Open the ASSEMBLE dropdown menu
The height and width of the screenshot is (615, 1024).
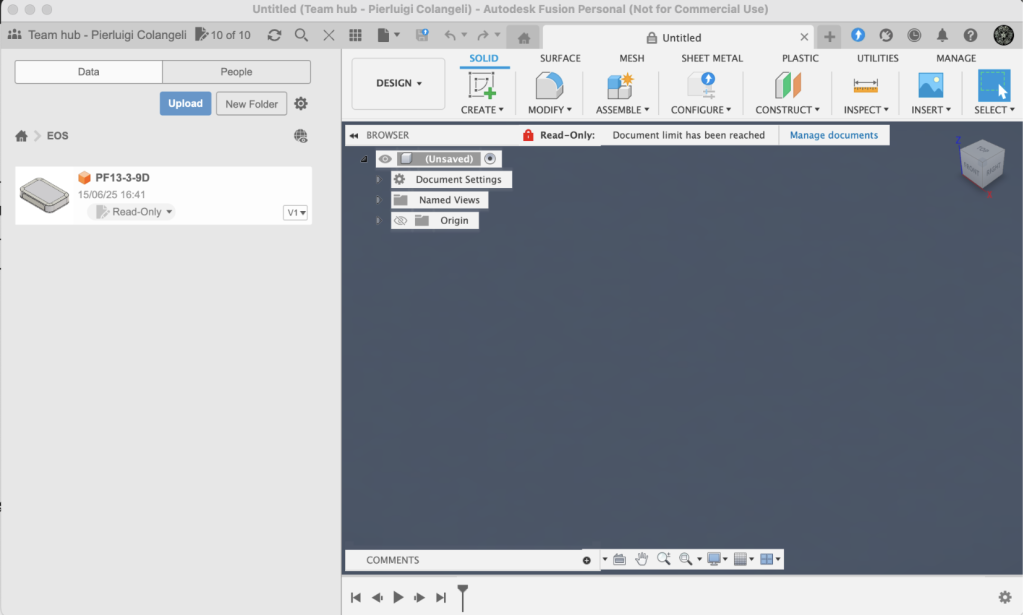pyautogui.click(x=622, y=110)
